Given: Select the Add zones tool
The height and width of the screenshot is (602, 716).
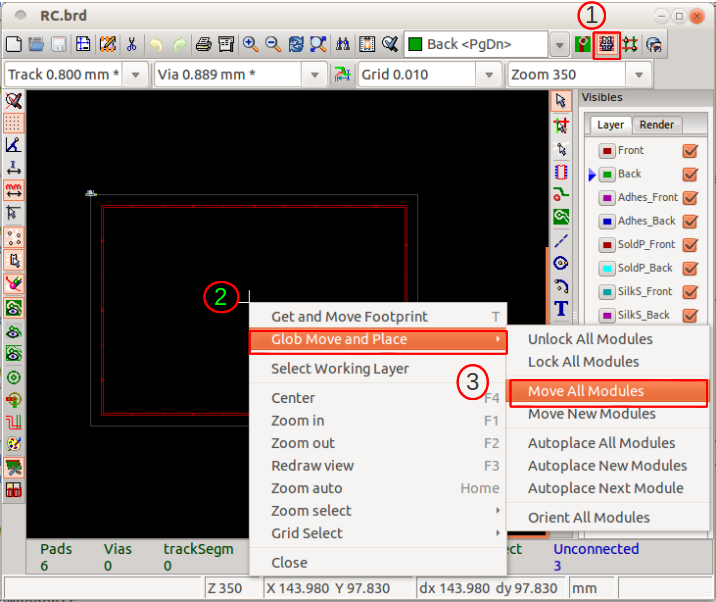Looking at the screenshot, I should pyautogui.click(x=561, y=217).
